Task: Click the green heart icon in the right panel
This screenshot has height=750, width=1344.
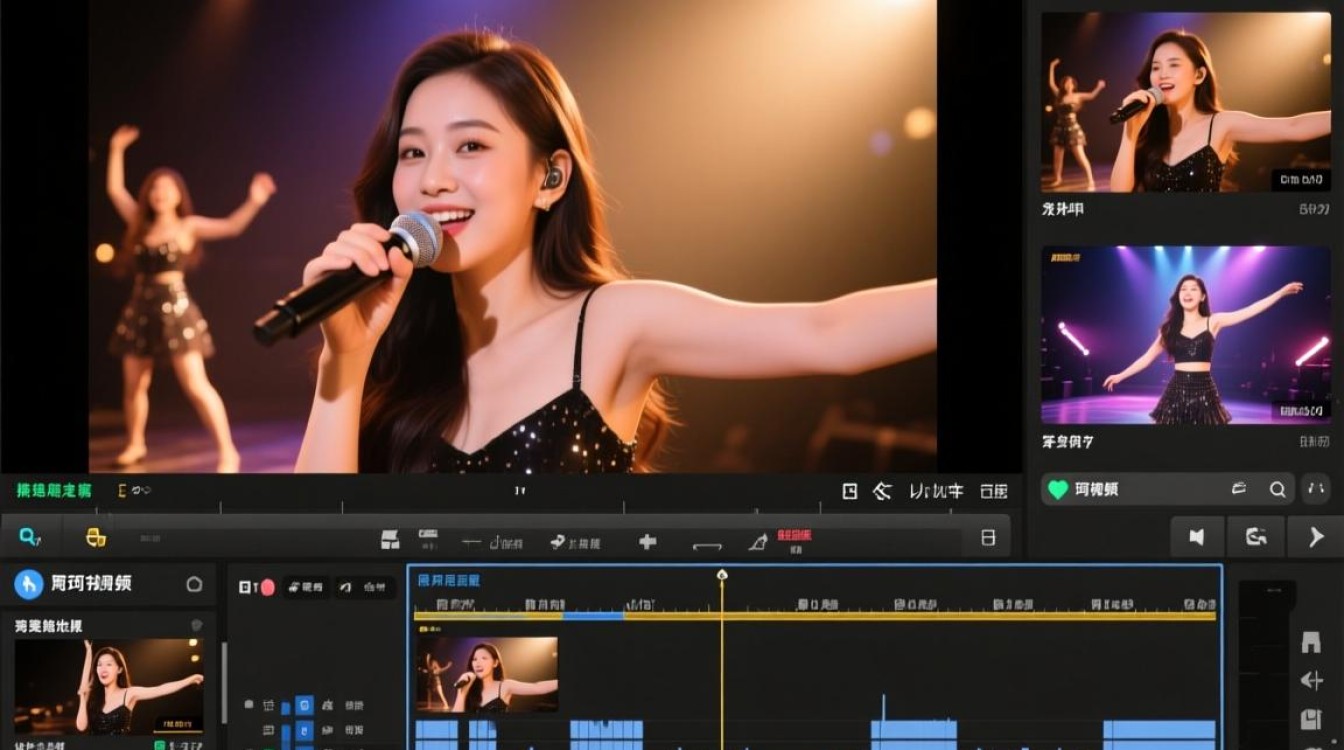Action: click(1057, 490)
